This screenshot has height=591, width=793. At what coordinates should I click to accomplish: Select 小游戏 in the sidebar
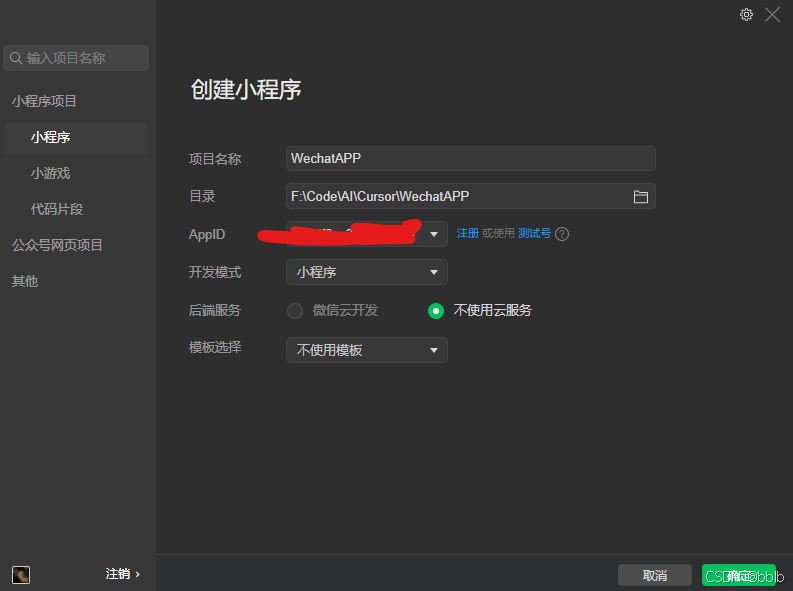coord(51,173)
